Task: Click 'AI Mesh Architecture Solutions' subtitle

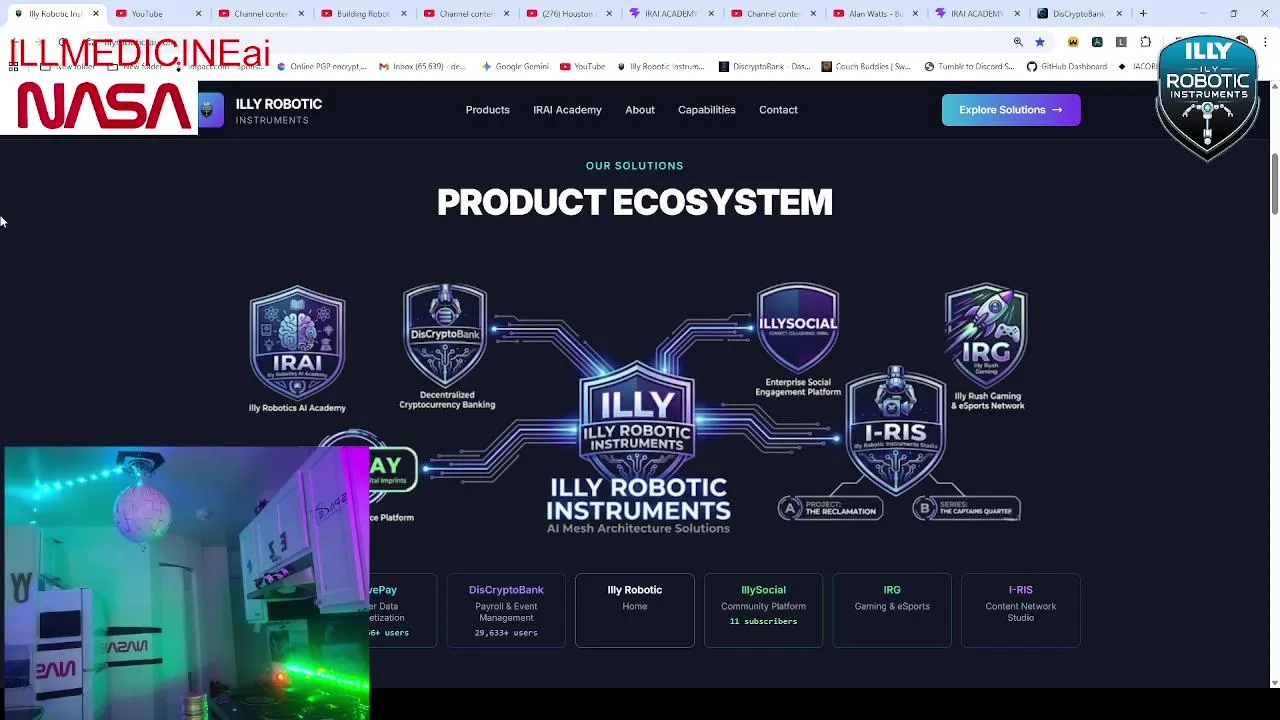Action: click(x=638, y=528)
